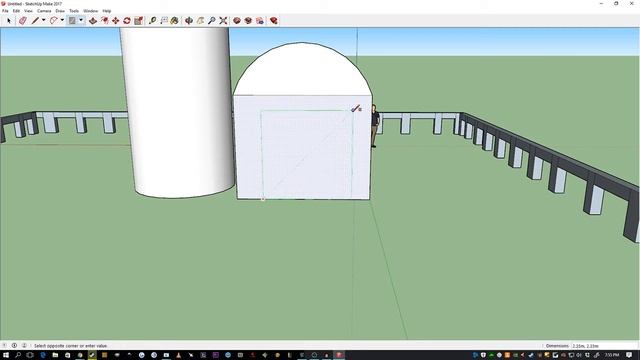Screen dimensions: 640x360
Task: Select the Tape Measure tool
Action: (x=152, y=20)
